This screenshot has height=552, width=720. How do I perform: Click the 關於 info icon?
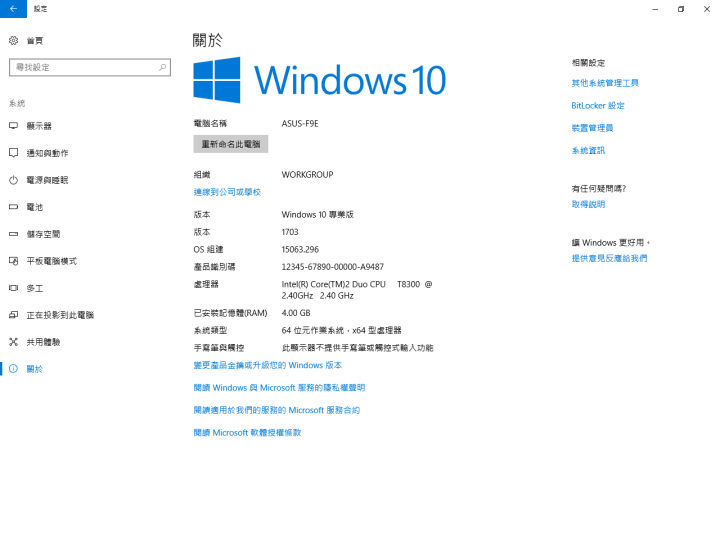13,369
